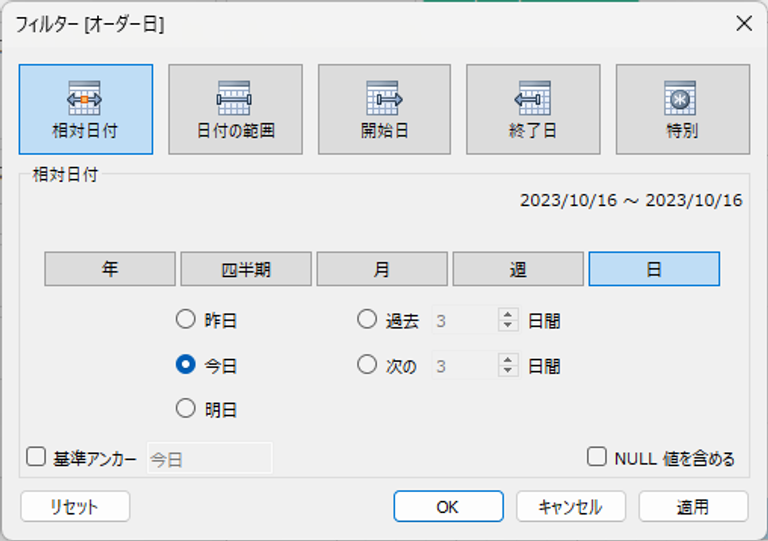This screenshot has width=768, height=541.
Task: Select the 過去 N 日間 radio option
Action: (367, 319)
